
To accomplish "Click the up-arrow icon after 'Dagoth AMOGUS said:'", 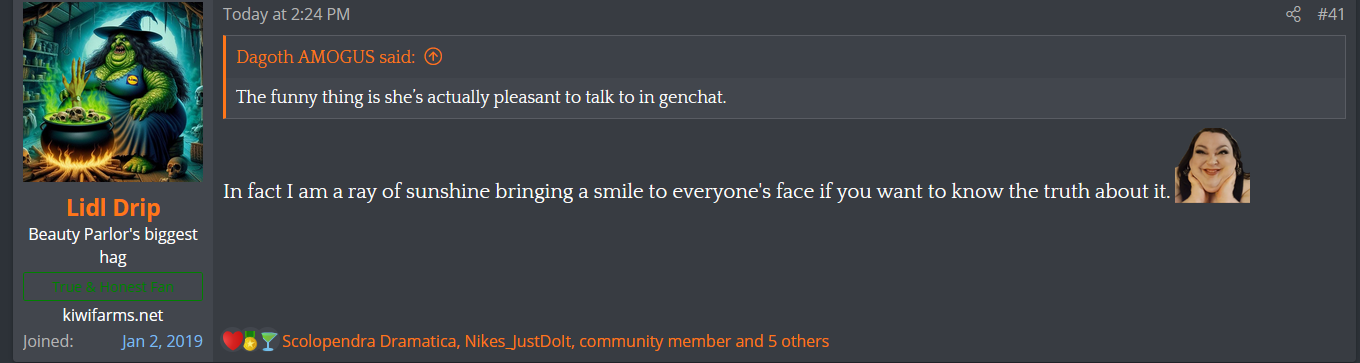I will point(433,57).
